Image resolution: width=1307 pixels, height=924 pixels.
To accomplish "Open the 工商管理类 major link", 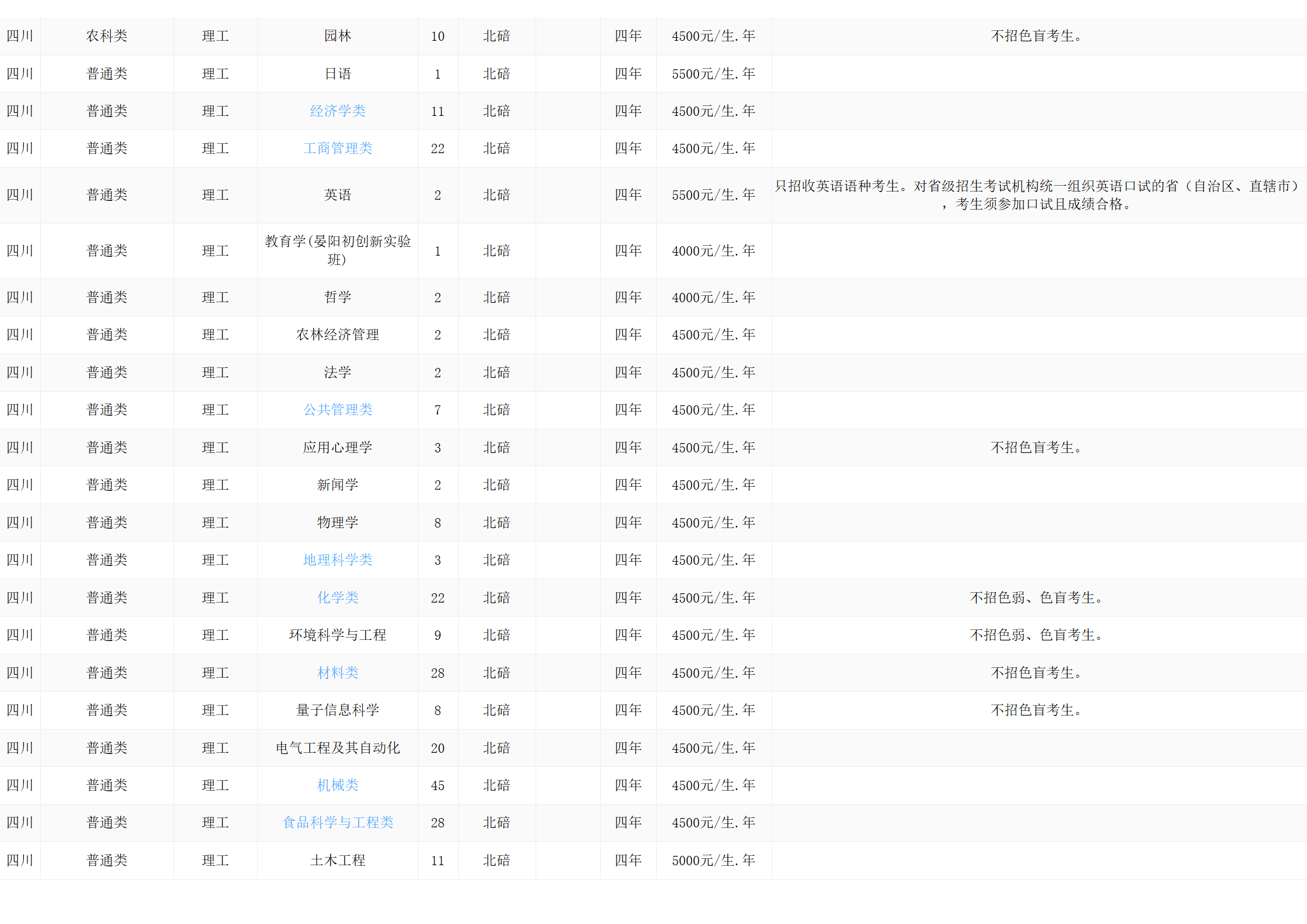I will tap(338, 148).
